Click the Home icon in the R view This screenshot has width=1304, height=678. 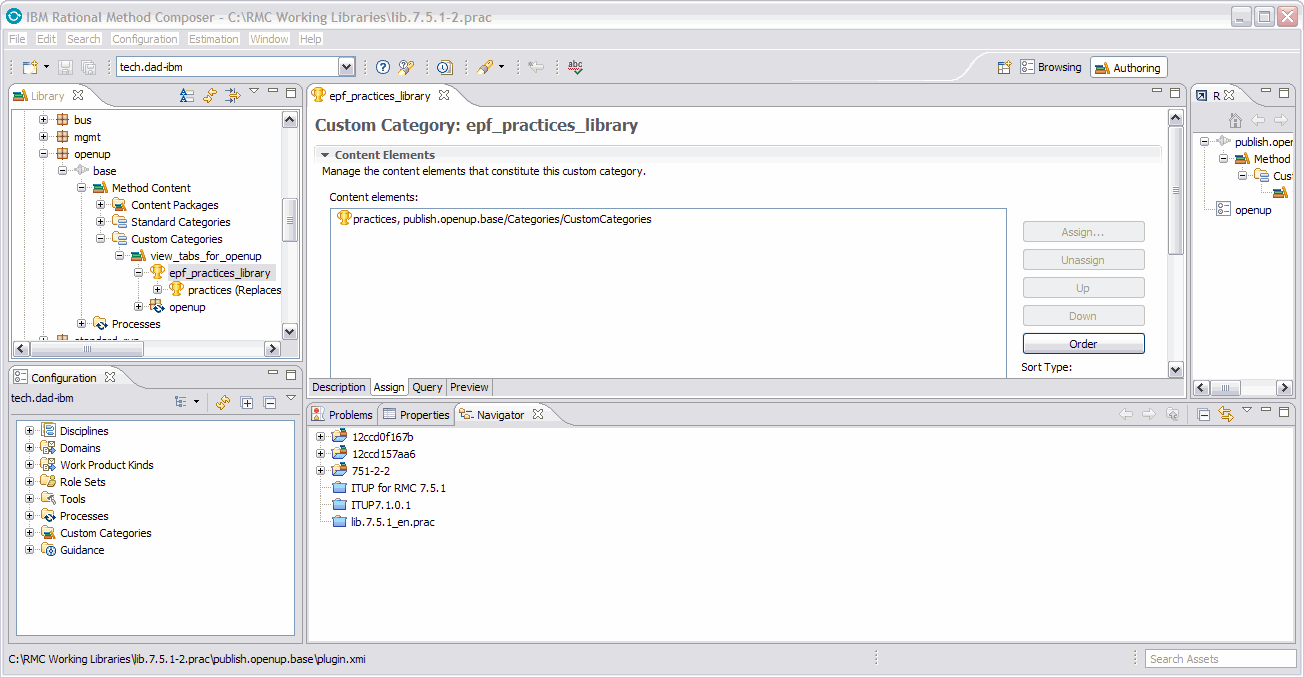pos(1236,120)
